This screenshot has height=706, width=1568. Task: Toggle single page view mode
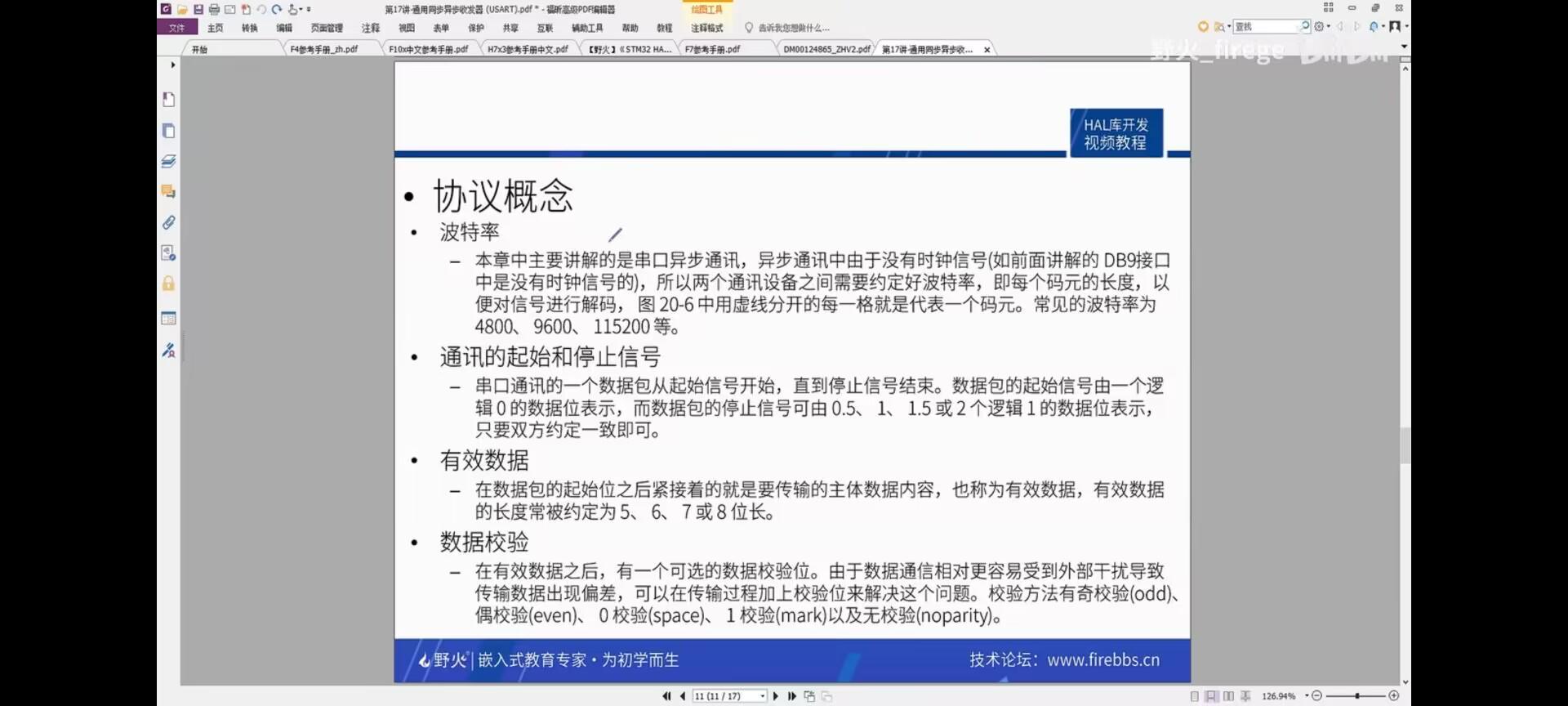1195,696
